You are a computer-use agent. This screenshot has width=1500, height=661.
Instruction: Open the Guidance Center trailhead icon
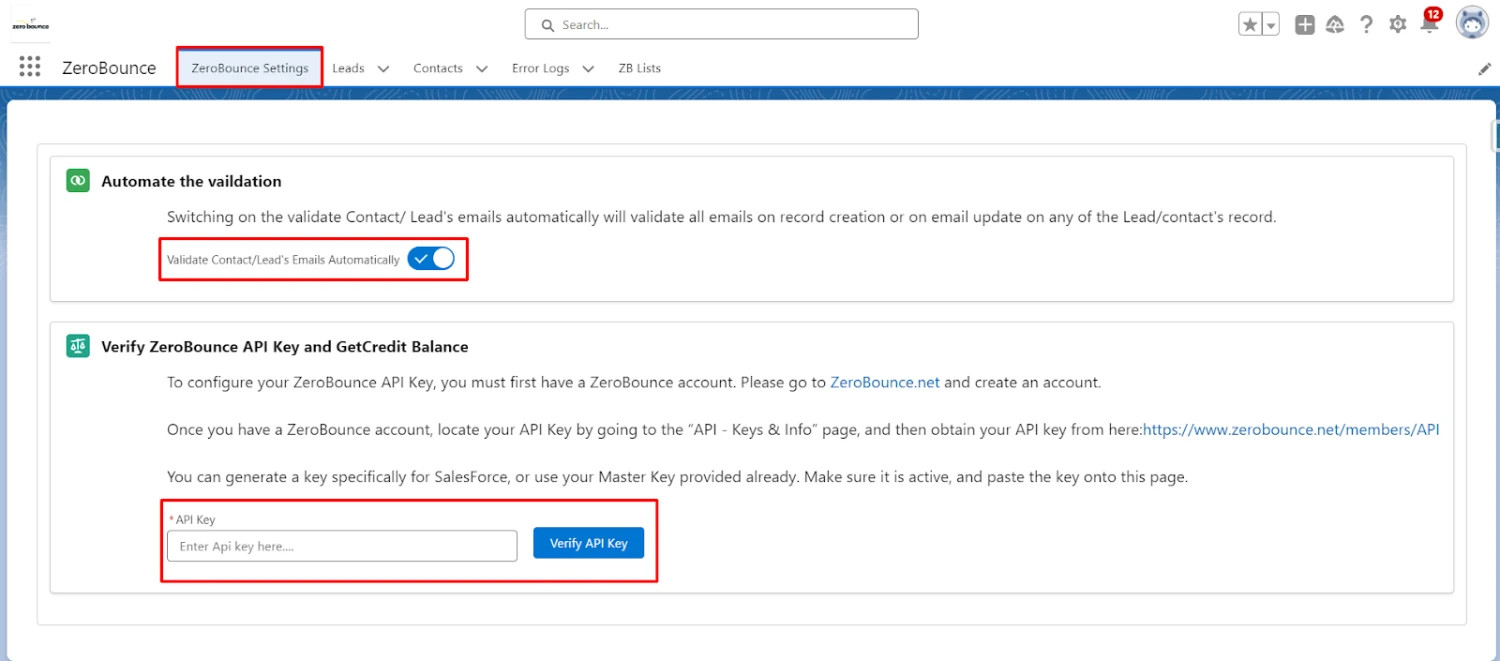1336,24
